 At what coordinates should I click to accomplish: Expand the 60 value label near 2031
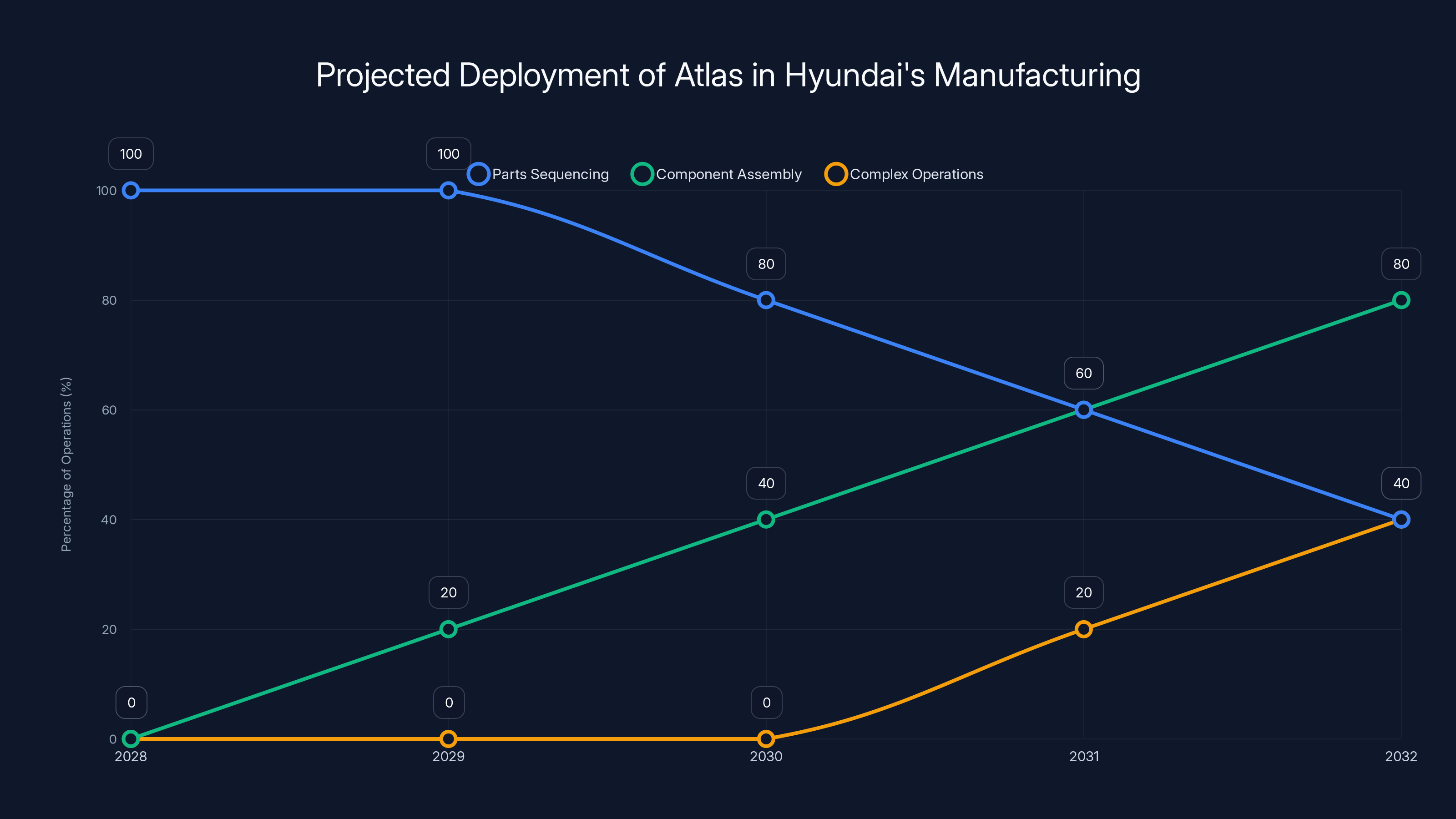[1083, 373]
